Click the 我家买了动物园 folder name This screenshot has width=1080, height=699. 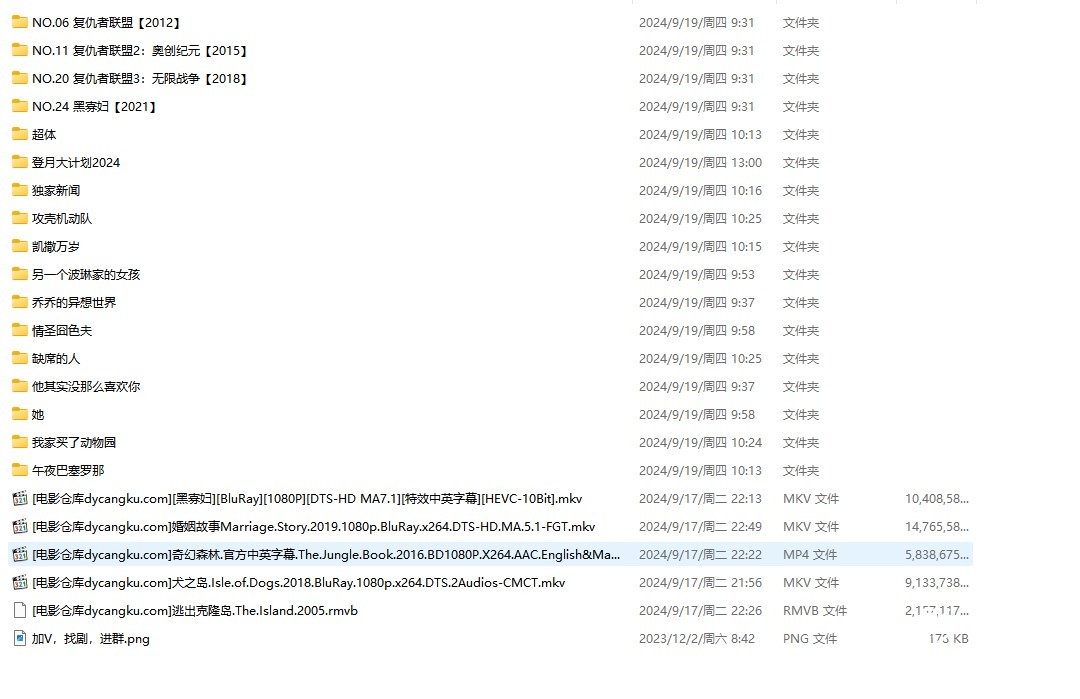tap(74, 442)
